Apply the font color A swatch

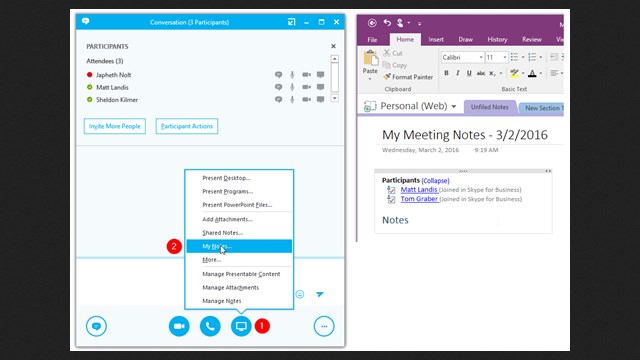coord(532,73)
